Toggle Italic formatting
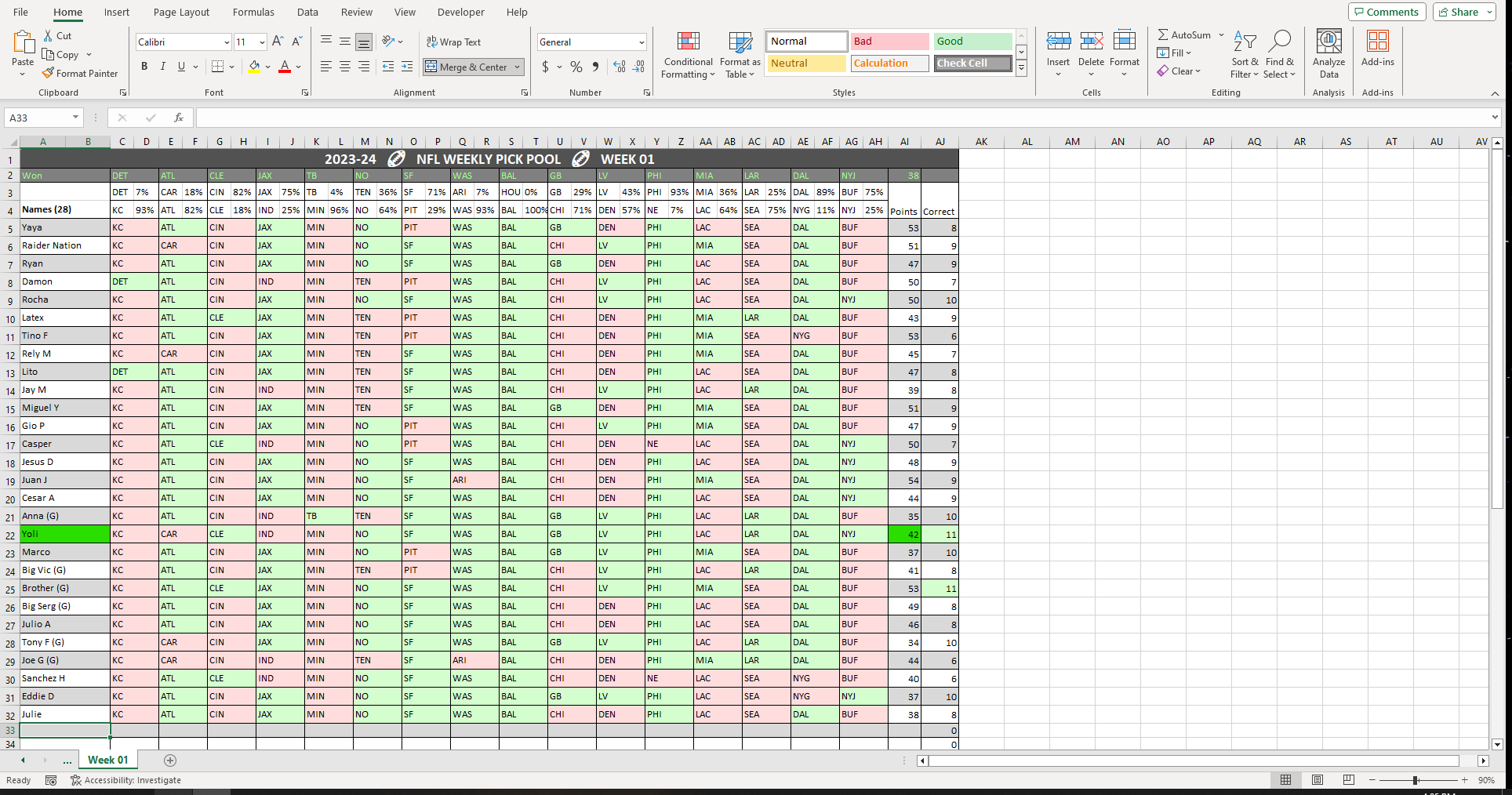1512x795 pixels. click(x=163, y=67)
